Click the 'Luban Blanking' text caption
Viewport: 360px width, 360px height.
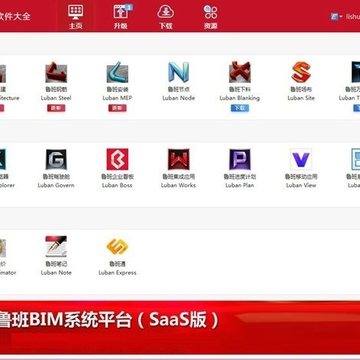[x=240, y=98]
